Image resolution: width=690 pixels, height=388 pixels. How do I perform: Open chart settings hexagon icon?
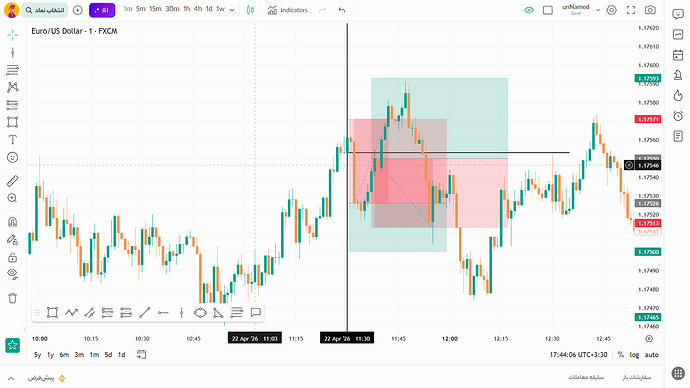[612, 10]
